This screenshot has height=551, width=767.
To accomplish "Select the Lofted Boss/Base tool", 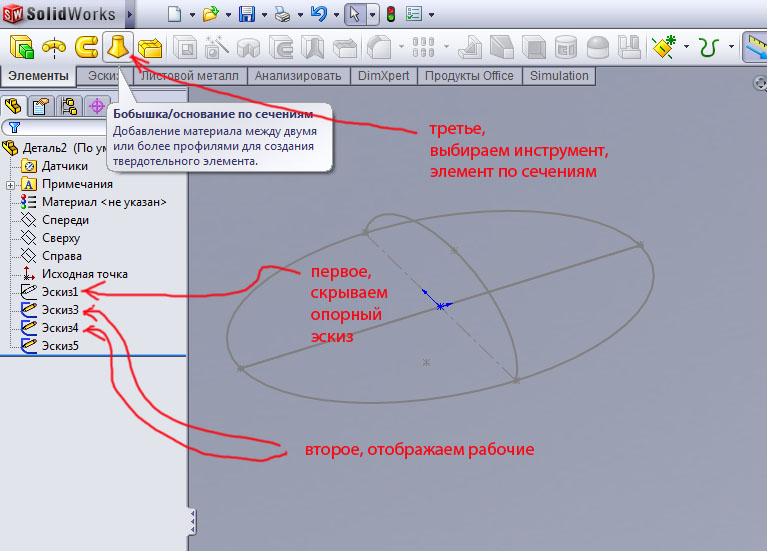I will (x=118, y=47).
